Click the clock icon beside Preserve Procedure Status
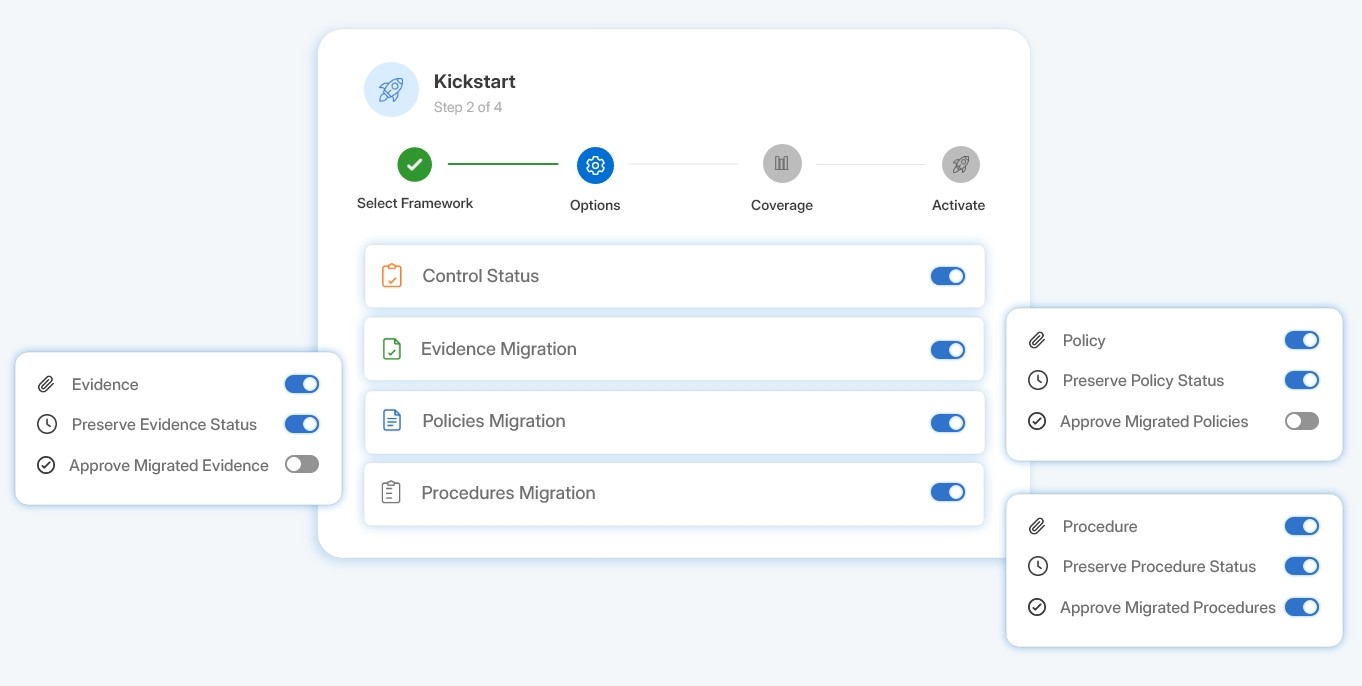1362x686 pixels. (1038, 566)
